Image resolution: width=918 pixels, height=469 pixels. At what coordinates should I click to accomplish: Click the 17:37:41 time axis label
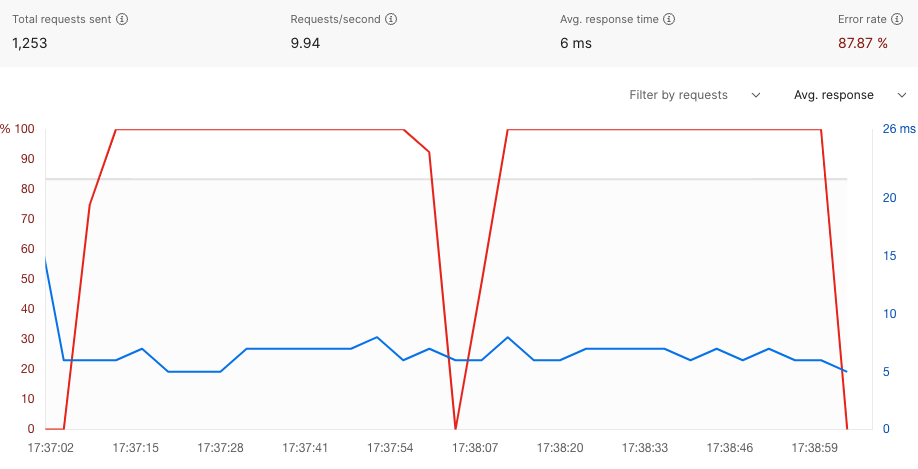305,448
